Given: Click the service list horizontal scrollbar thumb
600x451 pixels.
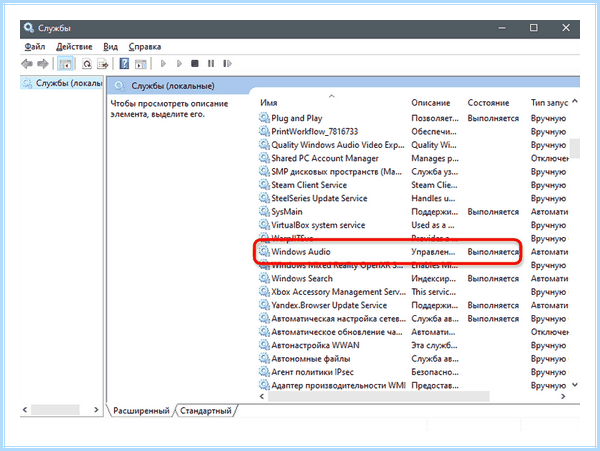Looking at the screenshot, I should click(378, 397).
